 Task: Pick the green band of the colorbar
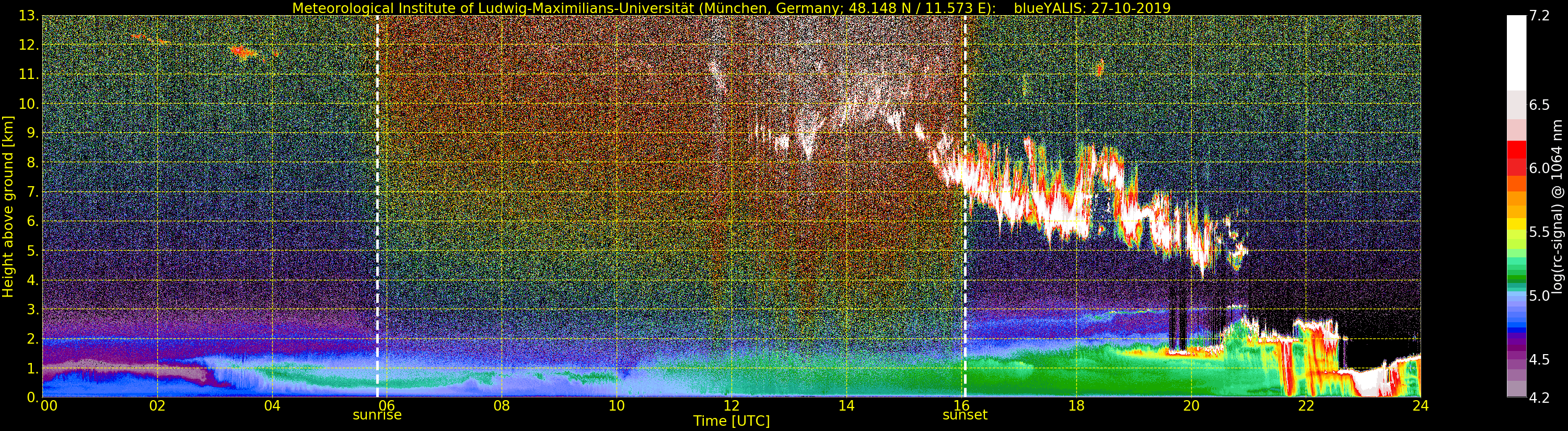1516,277
